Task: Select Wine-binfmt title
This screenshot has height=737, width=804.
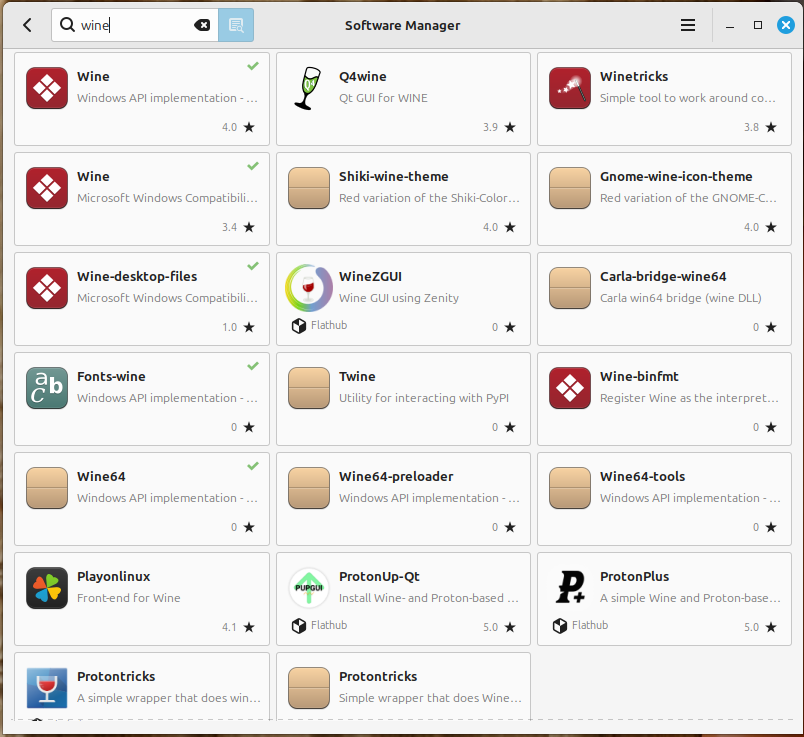Action: (x=639, y=376)
